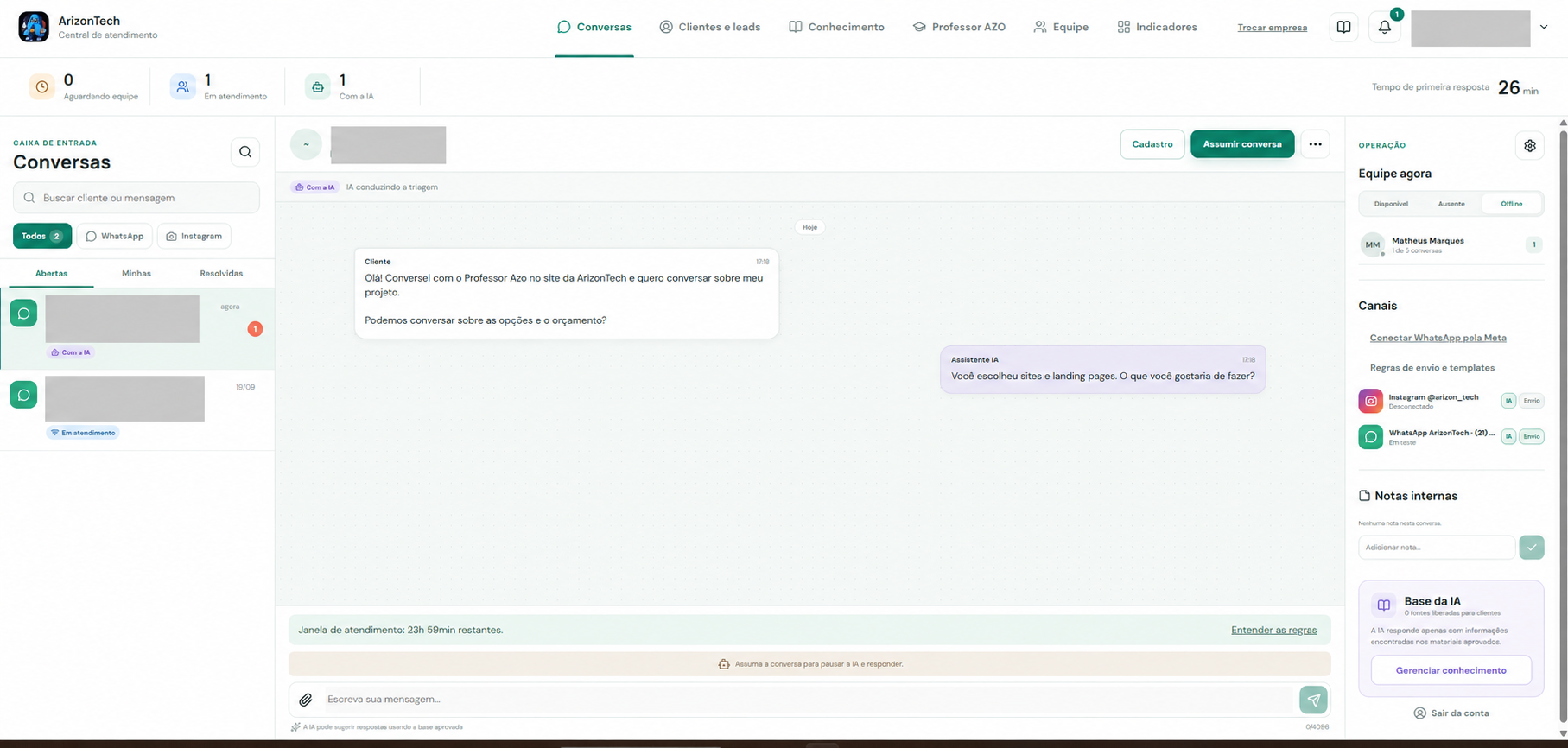Open the notifications bell
The height and width of the screenshot is (748, 1568).
coord(1384,28)
